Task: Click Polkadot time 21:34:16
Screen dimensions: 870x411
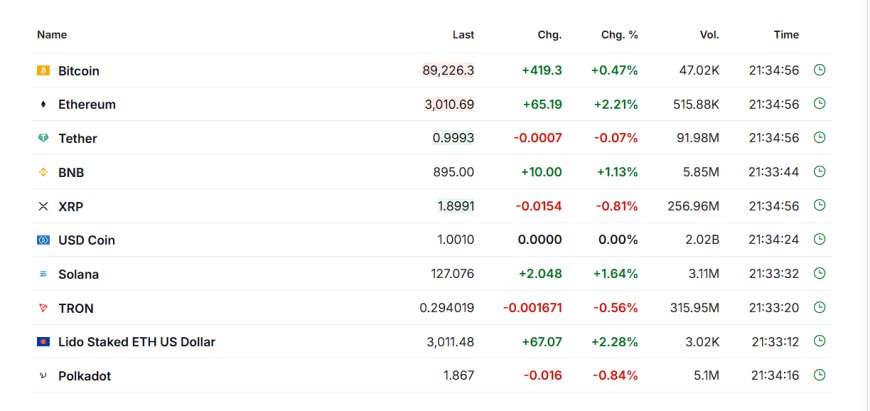Action: click(x=776, y=376)
